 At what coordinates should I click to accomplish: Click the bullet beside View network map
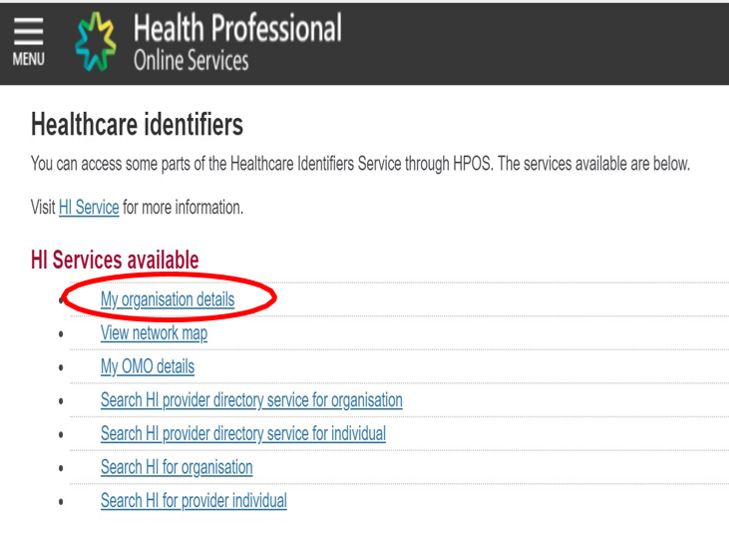61,334
